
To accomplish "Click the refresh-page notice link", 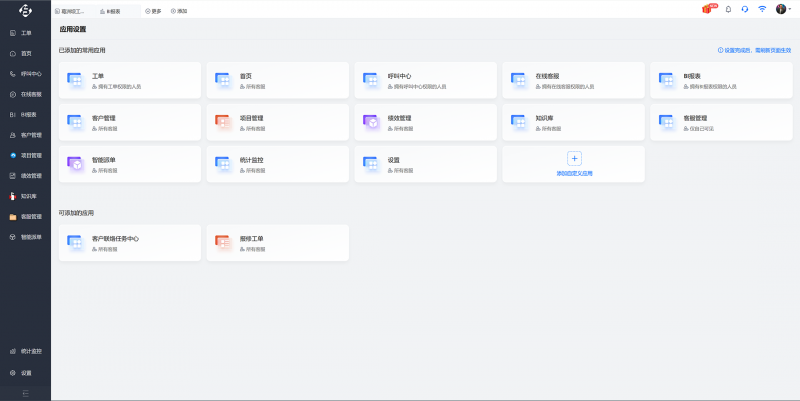I will point(754,49).
